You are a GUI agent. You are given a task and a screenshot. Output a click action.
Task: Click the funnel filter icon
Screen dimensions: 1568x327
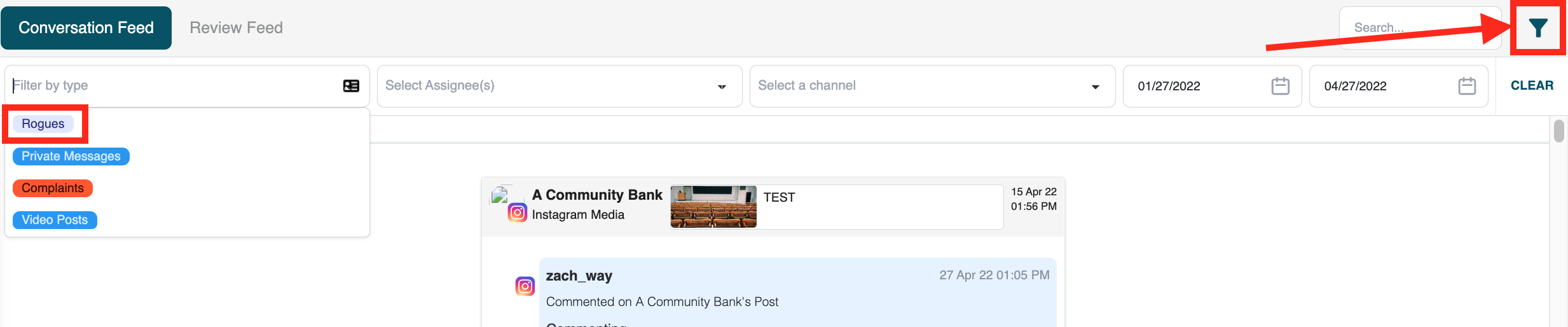click(x=1537, y=28)
